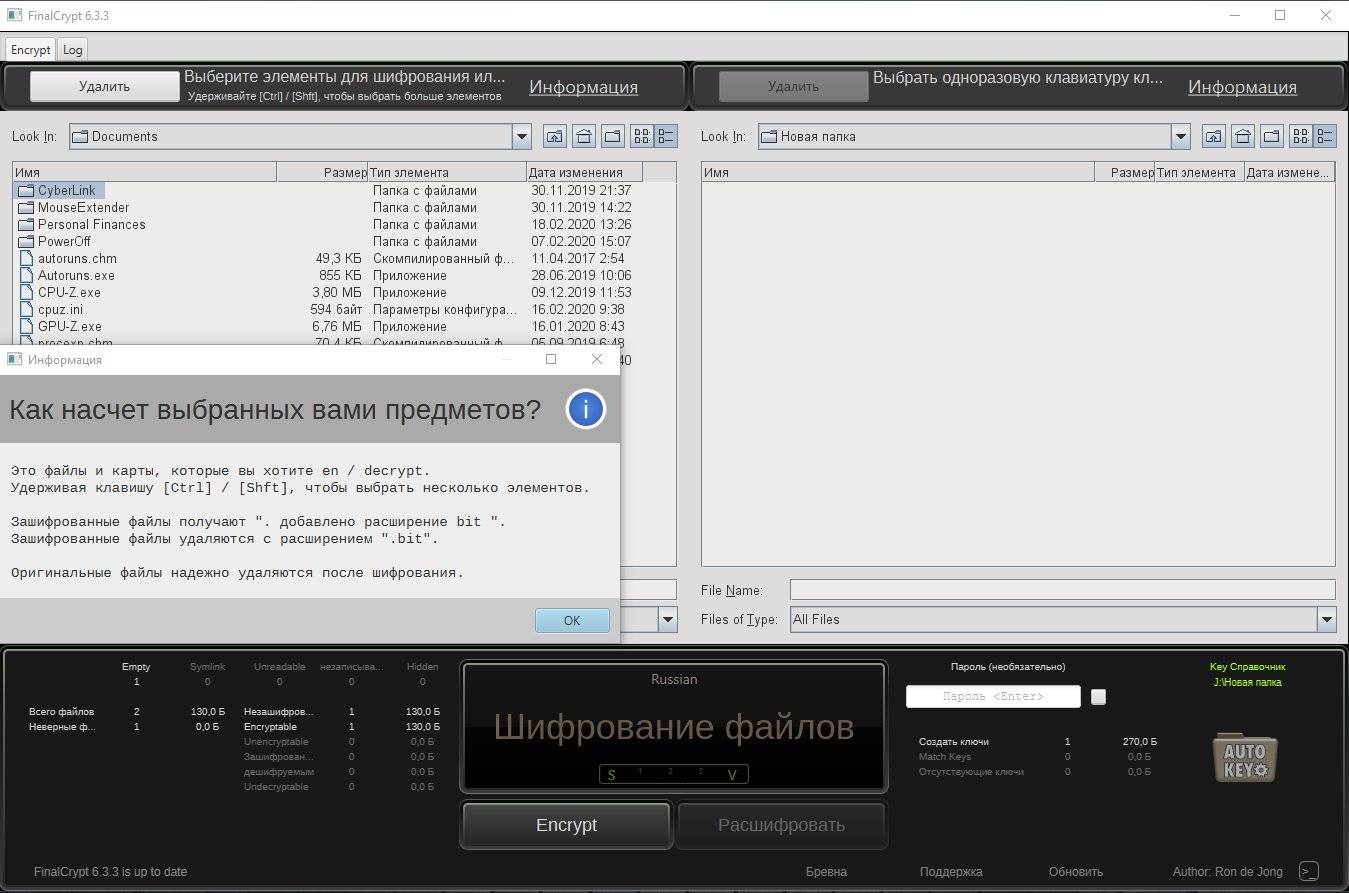Open the Бревна link
The height and width of the screenshot is (893, 1349).
(826, 872)
